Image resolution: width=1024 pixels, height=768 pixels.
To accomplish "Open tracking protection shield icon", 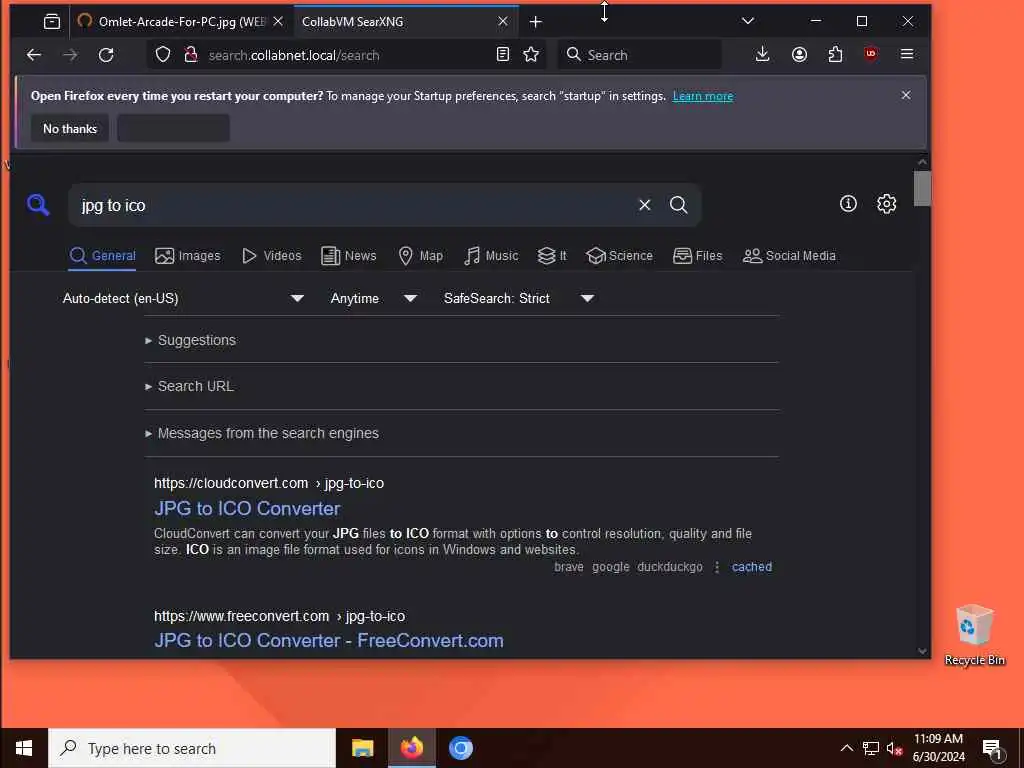I will (x=163, y=55).
